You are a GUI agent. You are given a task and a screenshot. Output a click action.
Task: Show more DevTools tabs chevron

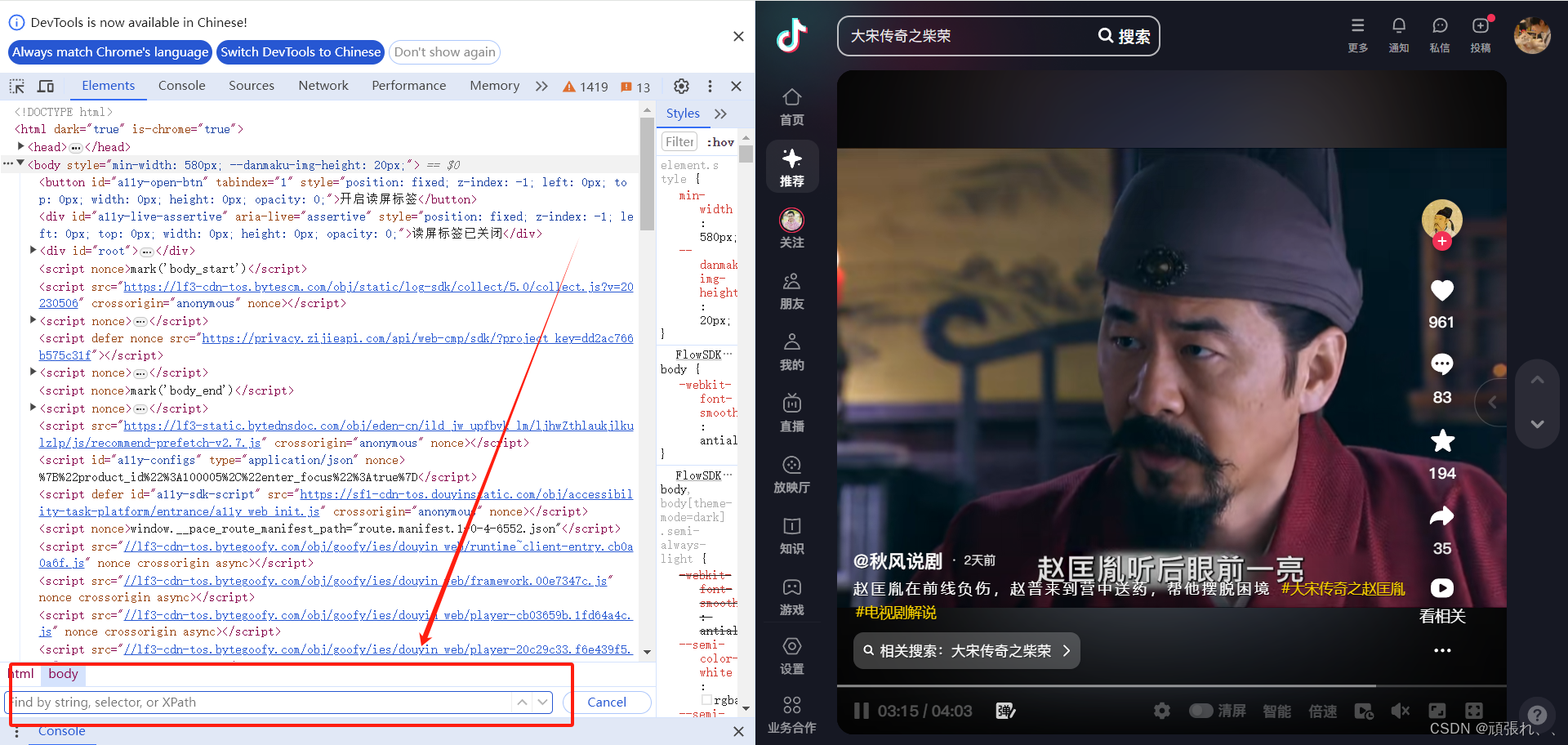pos(541,86)
